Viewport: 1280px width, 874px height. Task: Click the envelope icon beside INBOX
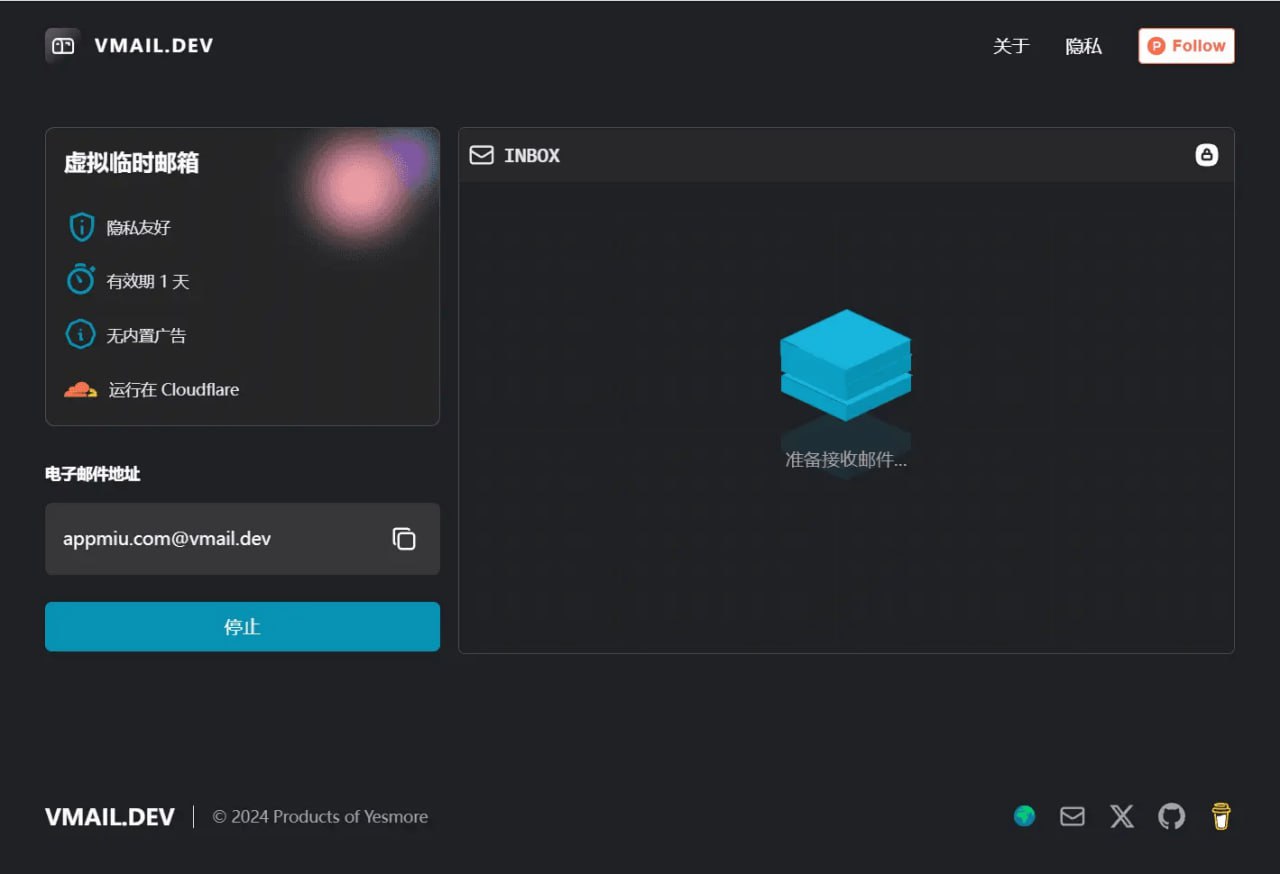[482, 155]
